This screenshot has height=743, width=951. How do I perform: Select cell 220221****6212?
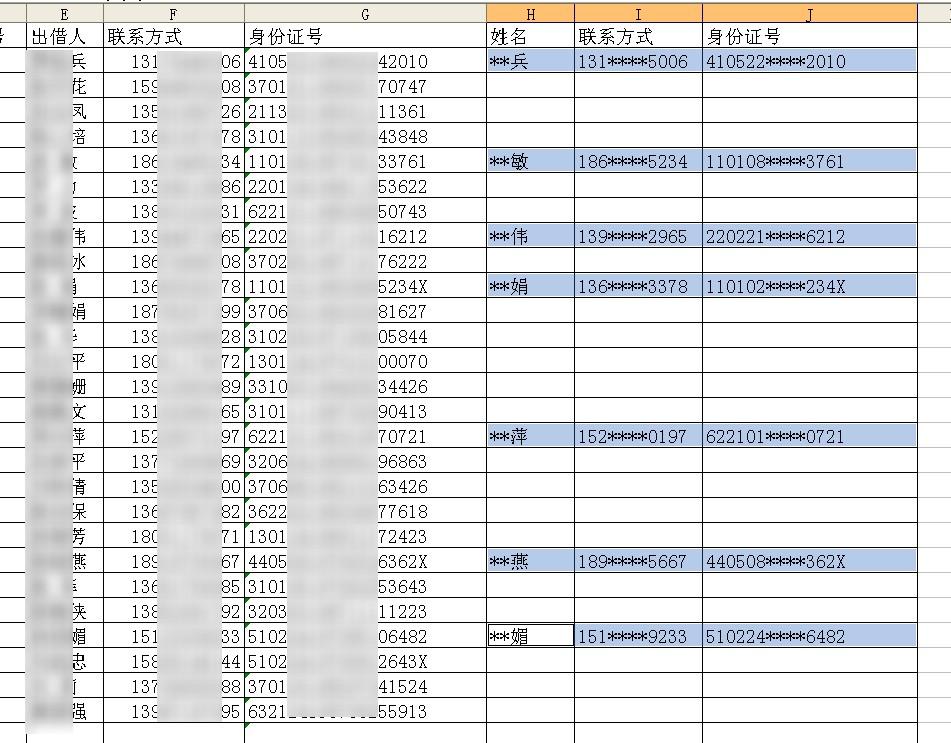click(x=810, y=236)
